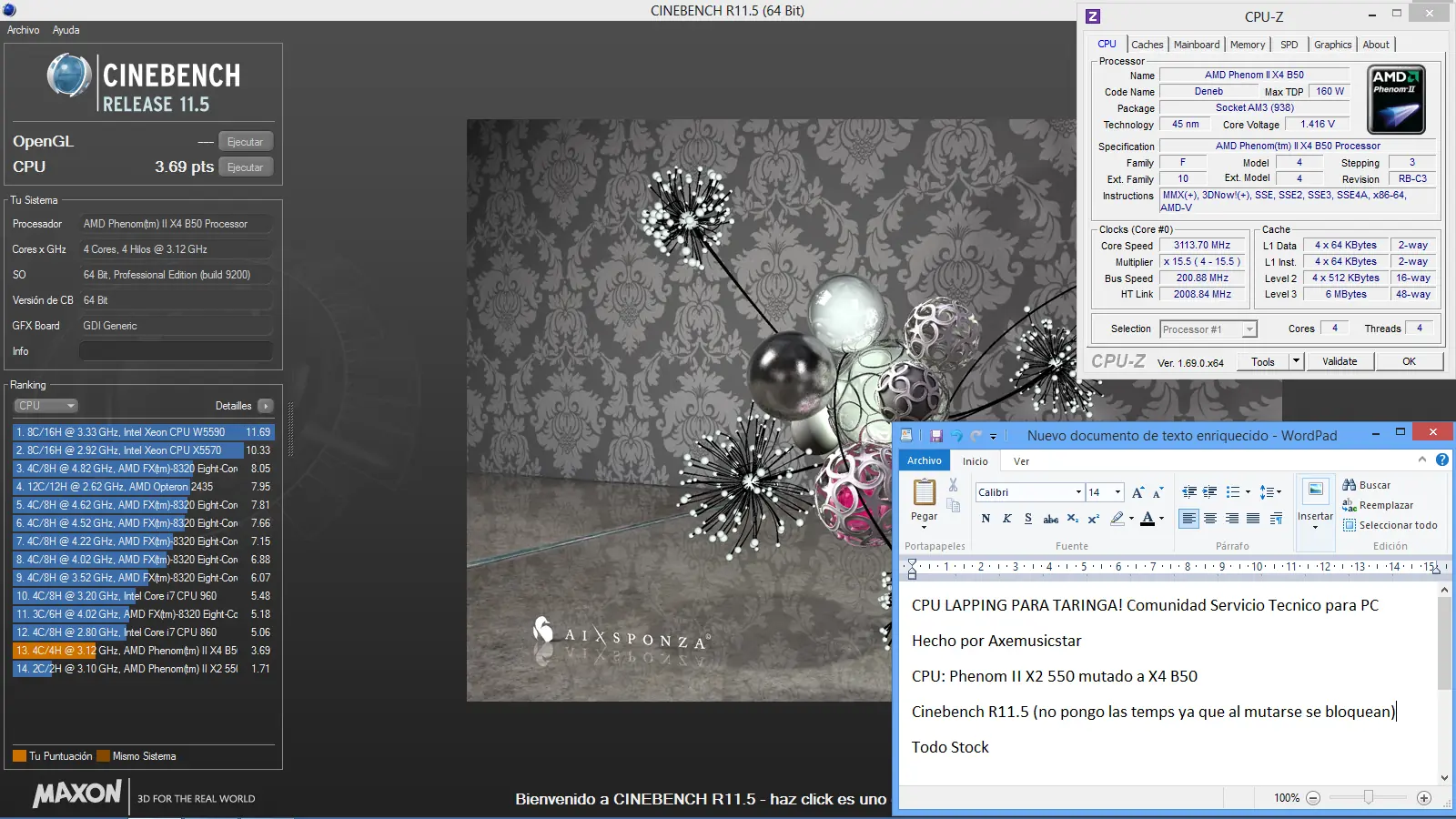The height and width of the screenshot is (819, 1456).
Task: Click the undo arrow in WordPad's title bar
Action: pos(956,436)
